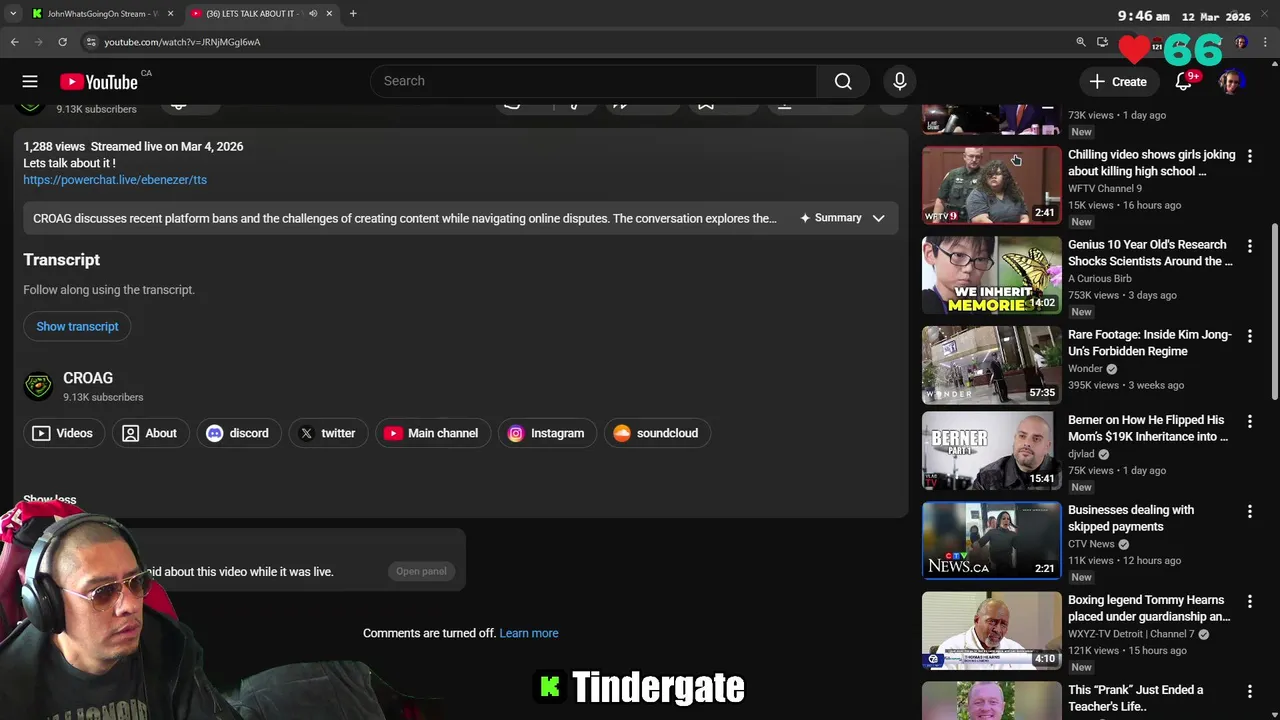
Task: Open channel About chip
Action: (x=149, y=433)
